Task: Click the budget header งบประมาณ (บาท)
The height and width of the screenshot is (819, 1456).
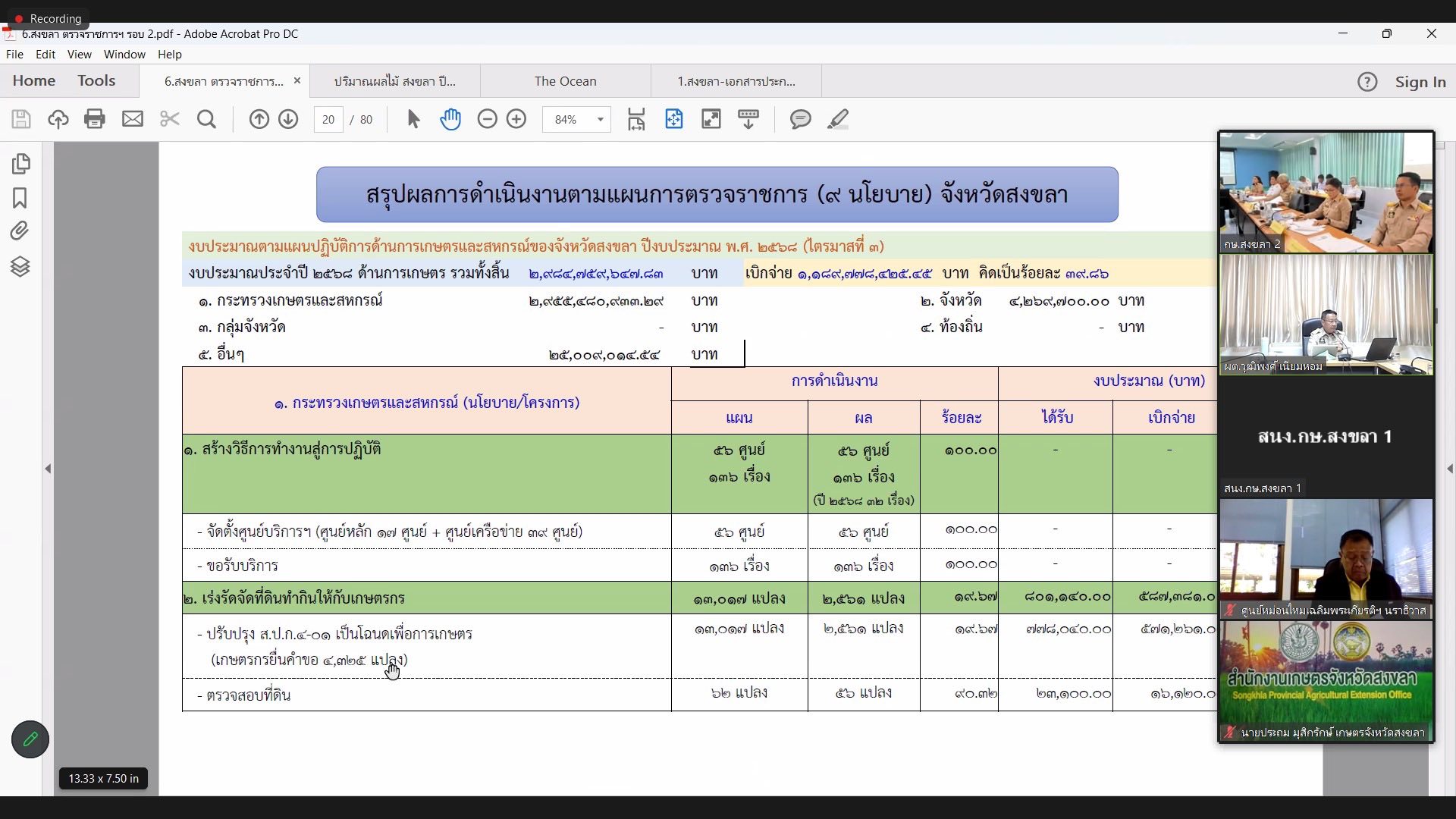Action: pyautogui.click(x=1149, y=381)
